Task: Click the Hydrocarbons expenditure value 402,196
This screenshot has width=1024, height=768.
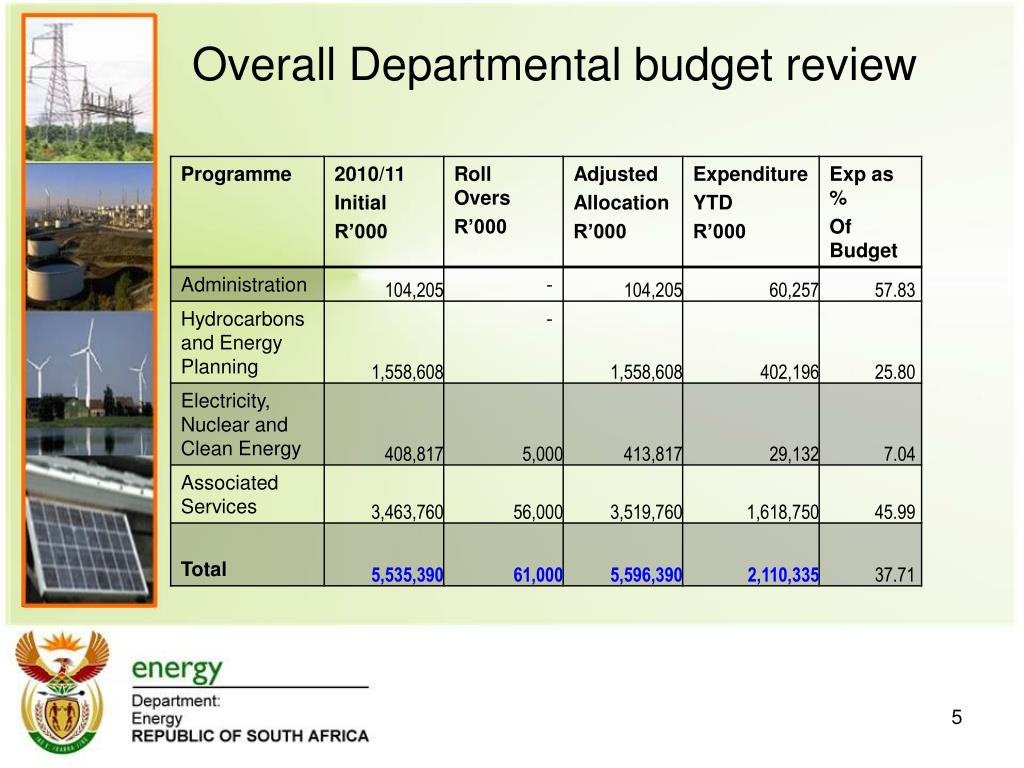Action: [789, 372]
